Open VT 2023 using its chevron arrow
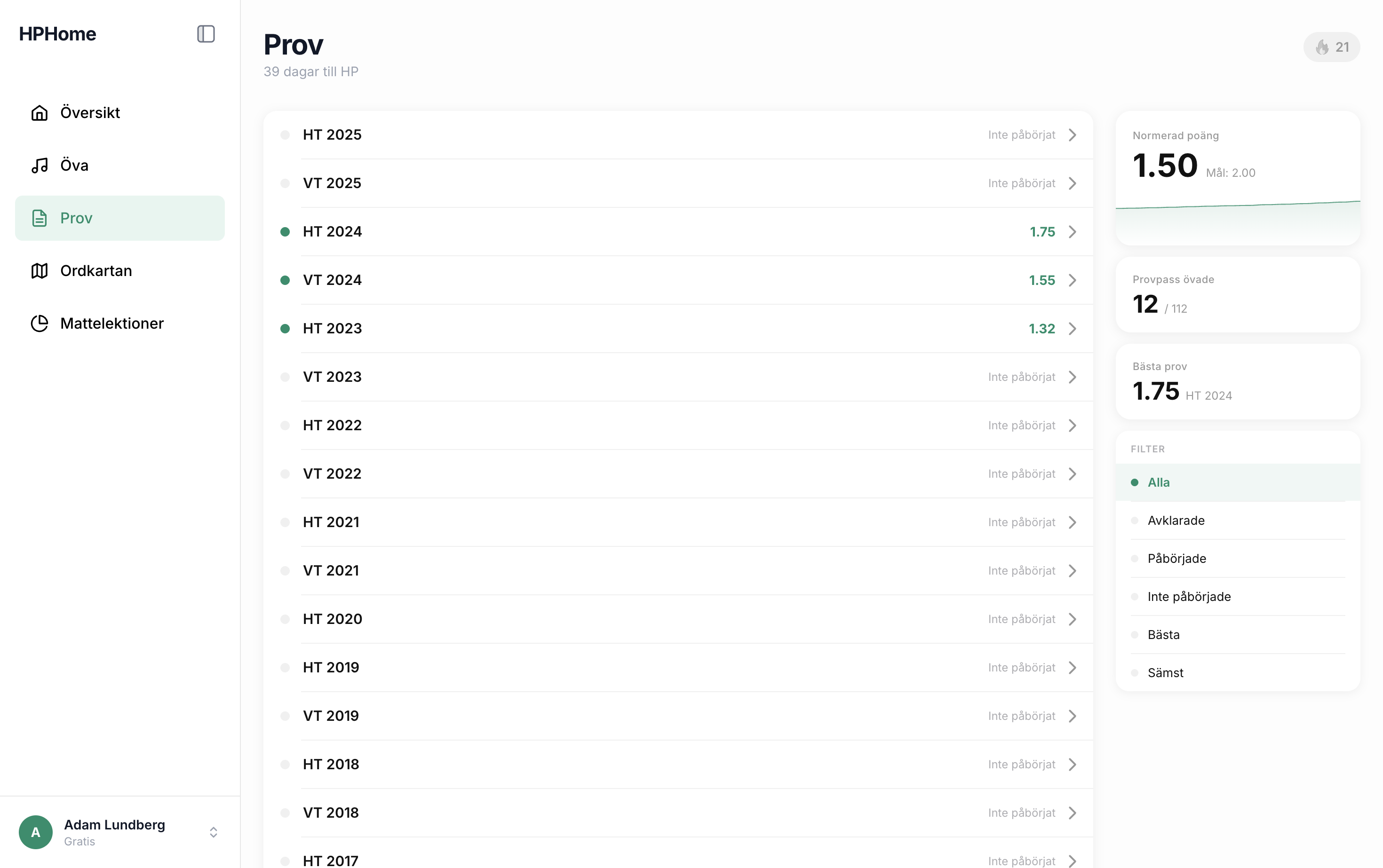Viewport: 1383px width, 868px height. [1072, 377]
